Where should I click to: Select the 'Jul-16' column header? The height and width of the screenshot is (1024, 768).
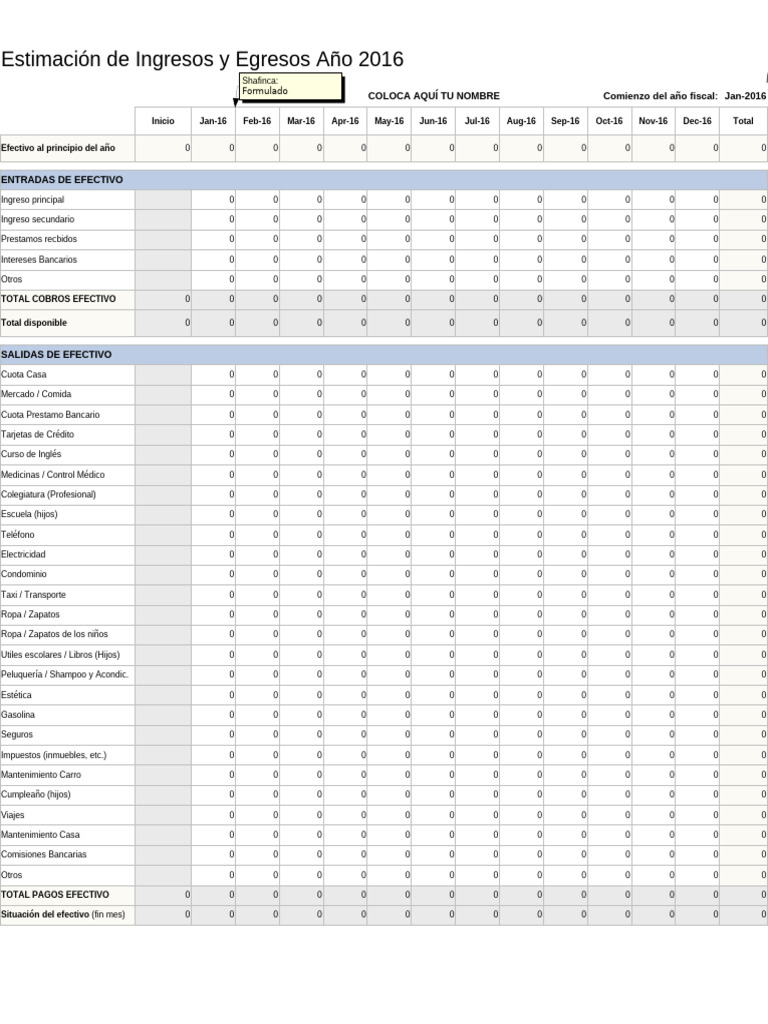477,121
